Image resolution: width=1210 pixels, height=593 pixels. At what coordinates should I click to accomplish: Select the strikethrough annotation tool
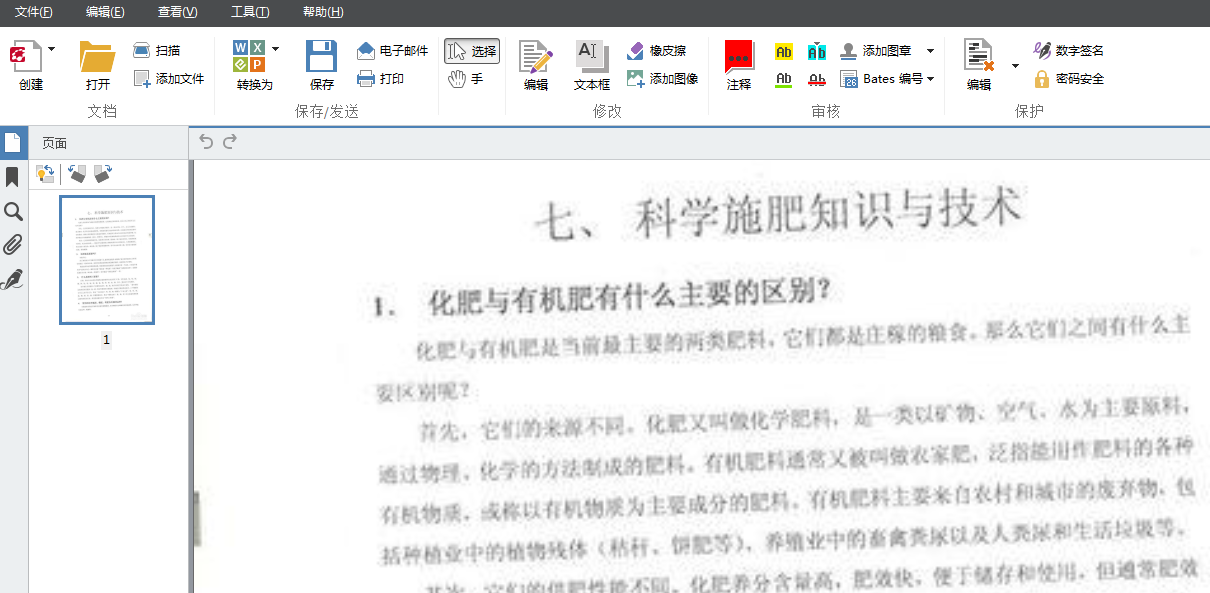click(817, 79)
